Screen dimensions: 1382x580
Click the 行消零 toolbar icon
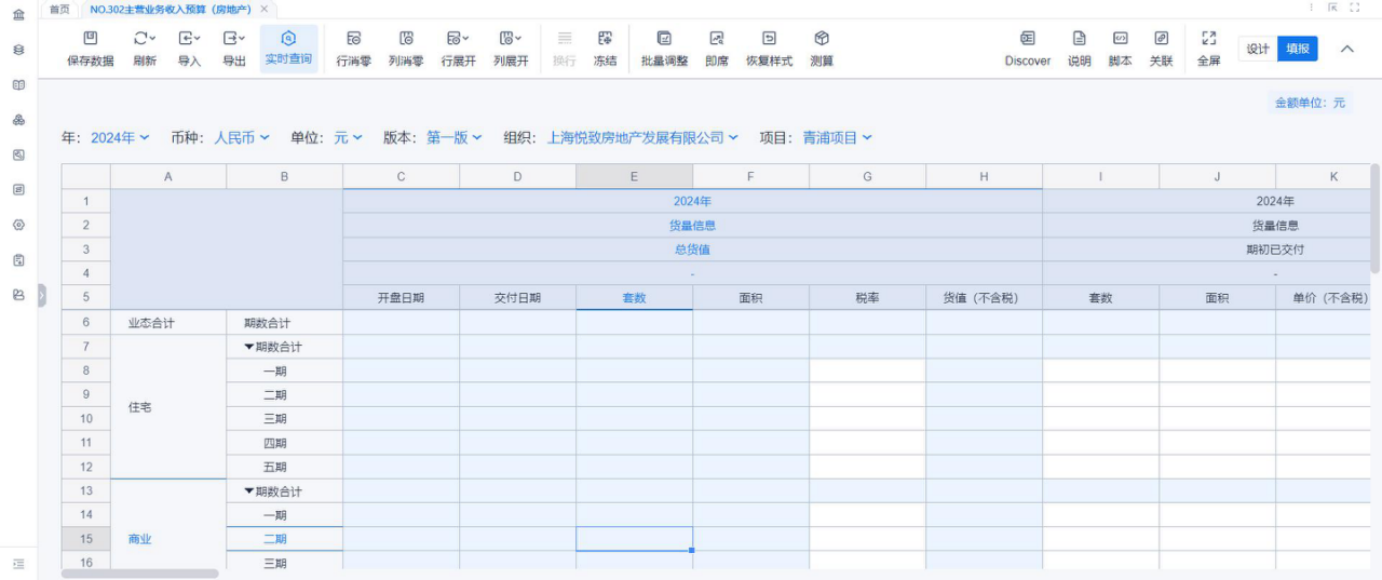pos(354,40)
